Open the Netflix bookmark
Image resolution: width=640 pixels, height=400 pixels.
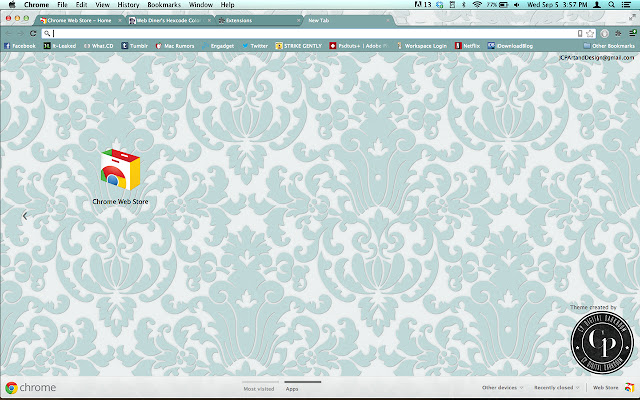(467, 46)
